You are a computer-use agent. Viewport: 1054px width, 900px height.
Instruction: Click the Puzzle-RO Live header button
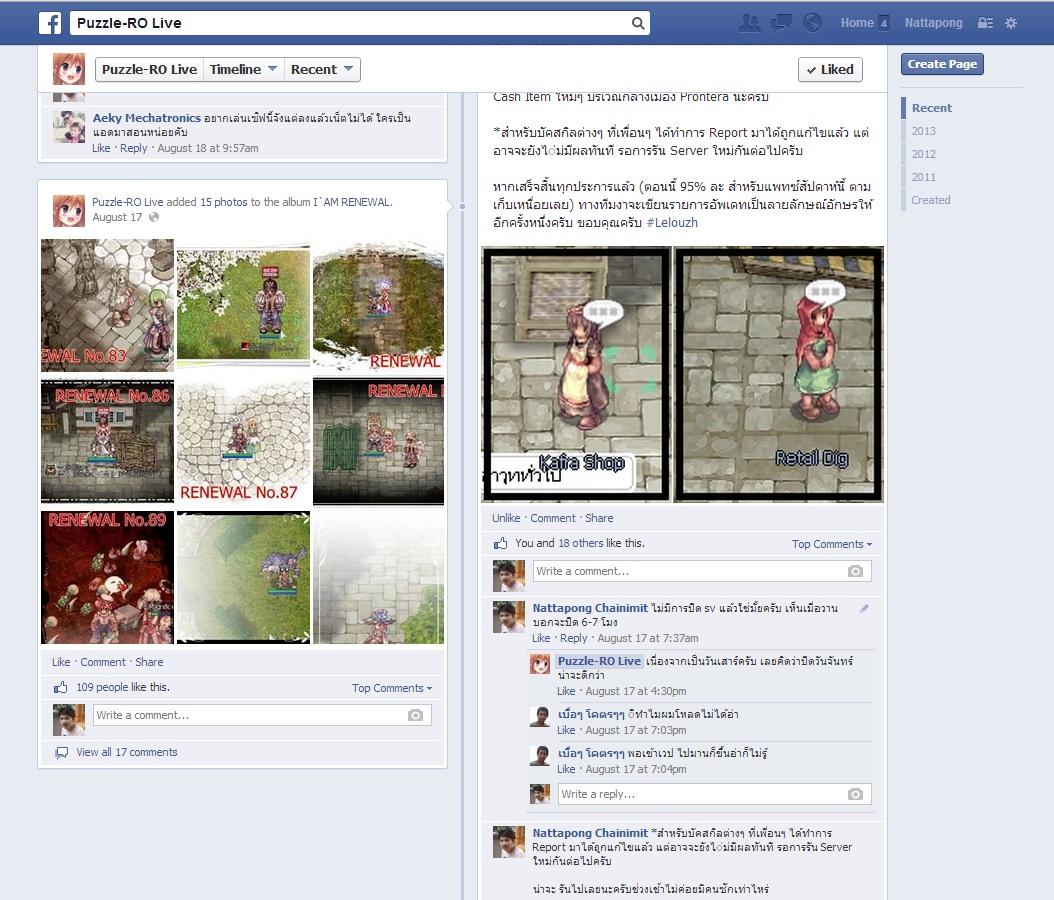coord(149,69)
